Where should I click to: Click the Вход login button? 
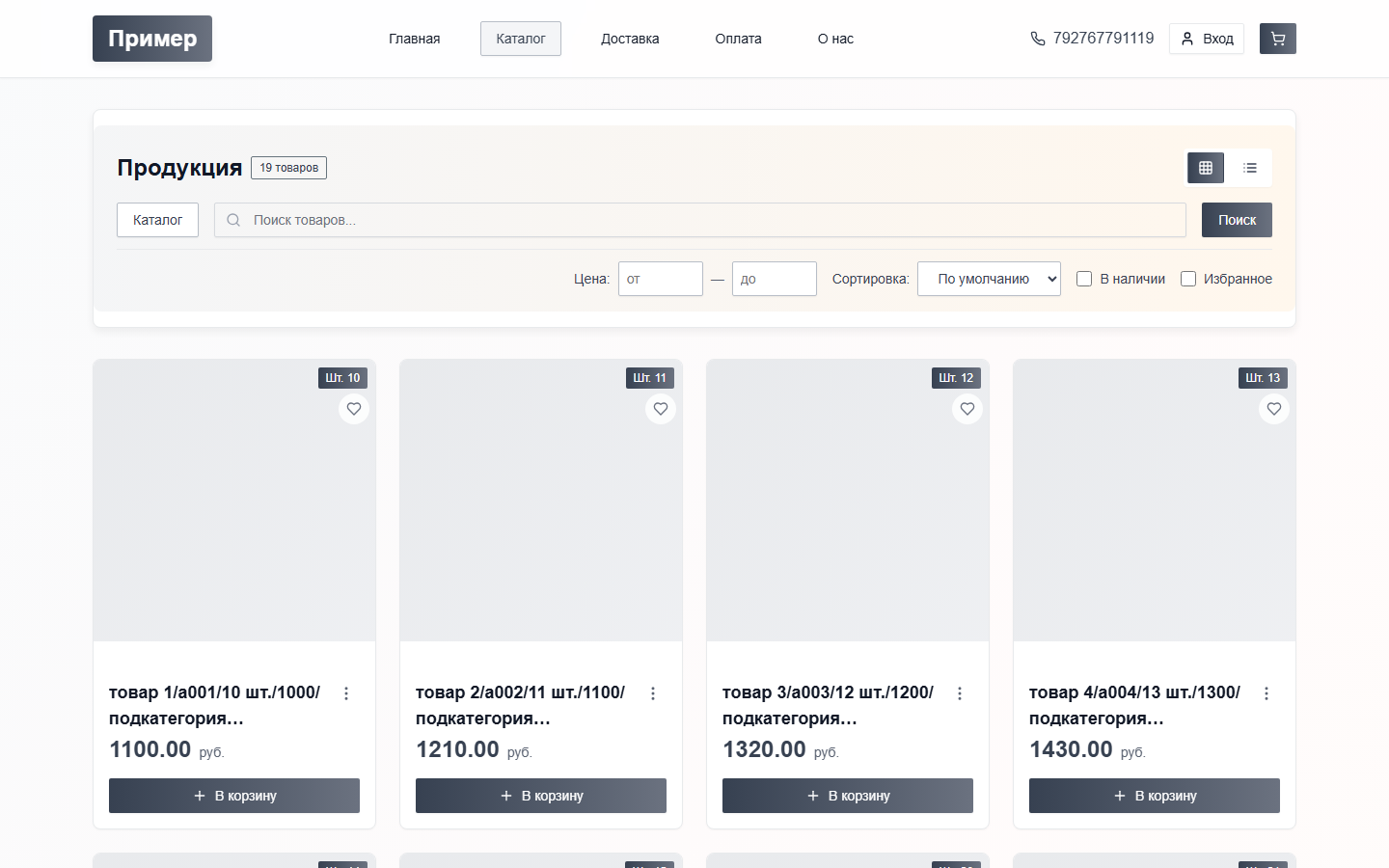pyautogui.click(x=1207, y=39)
